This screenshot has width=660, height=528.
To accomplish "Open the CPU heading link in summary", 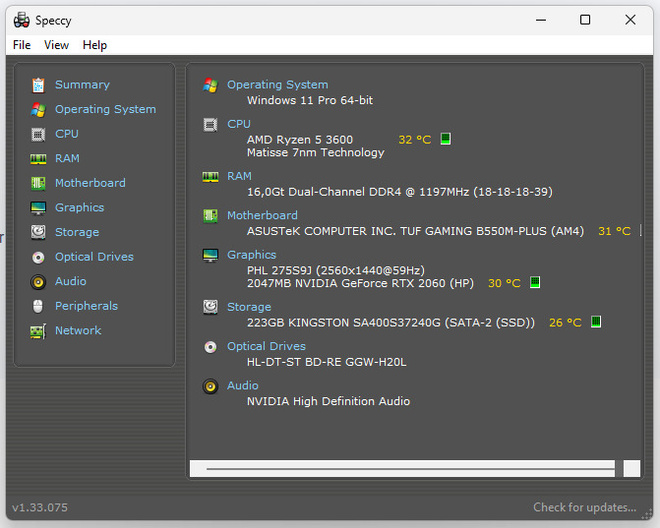I will pos(239,124).
